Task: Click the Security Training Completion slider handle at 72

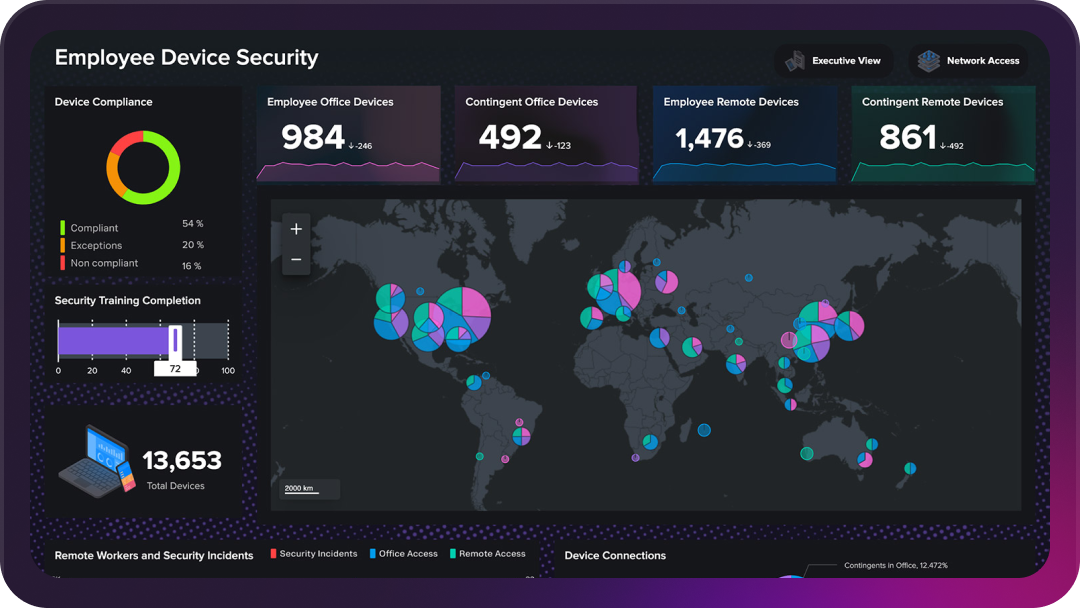Action: point(175,339)
